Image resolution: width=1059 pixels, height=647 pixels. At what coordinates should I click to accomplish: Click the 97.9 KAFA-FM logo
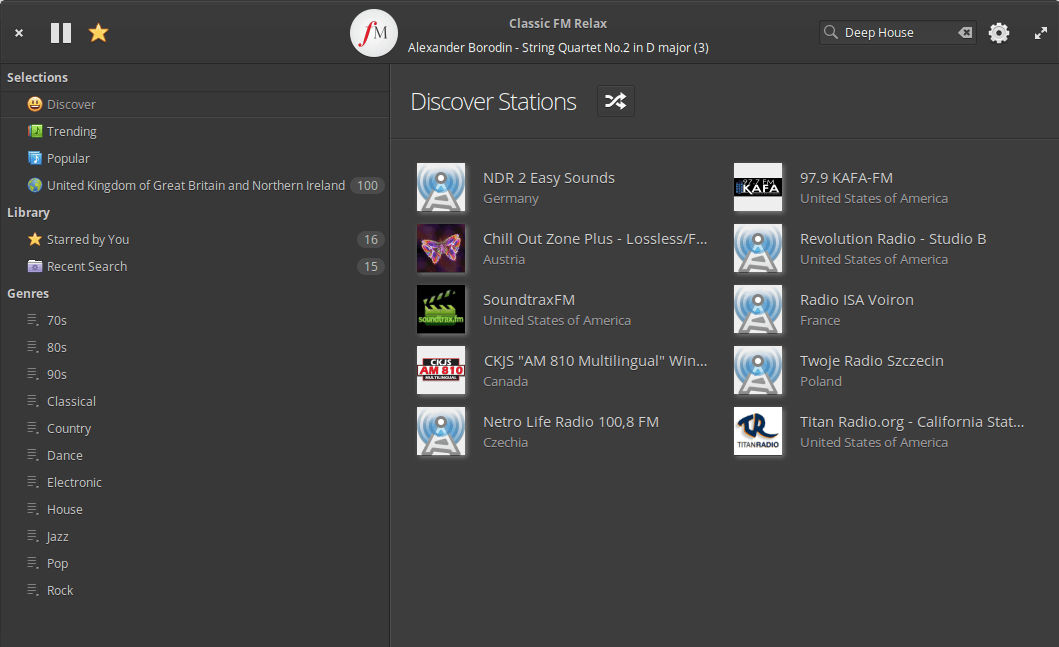click(x=758, y=187)
